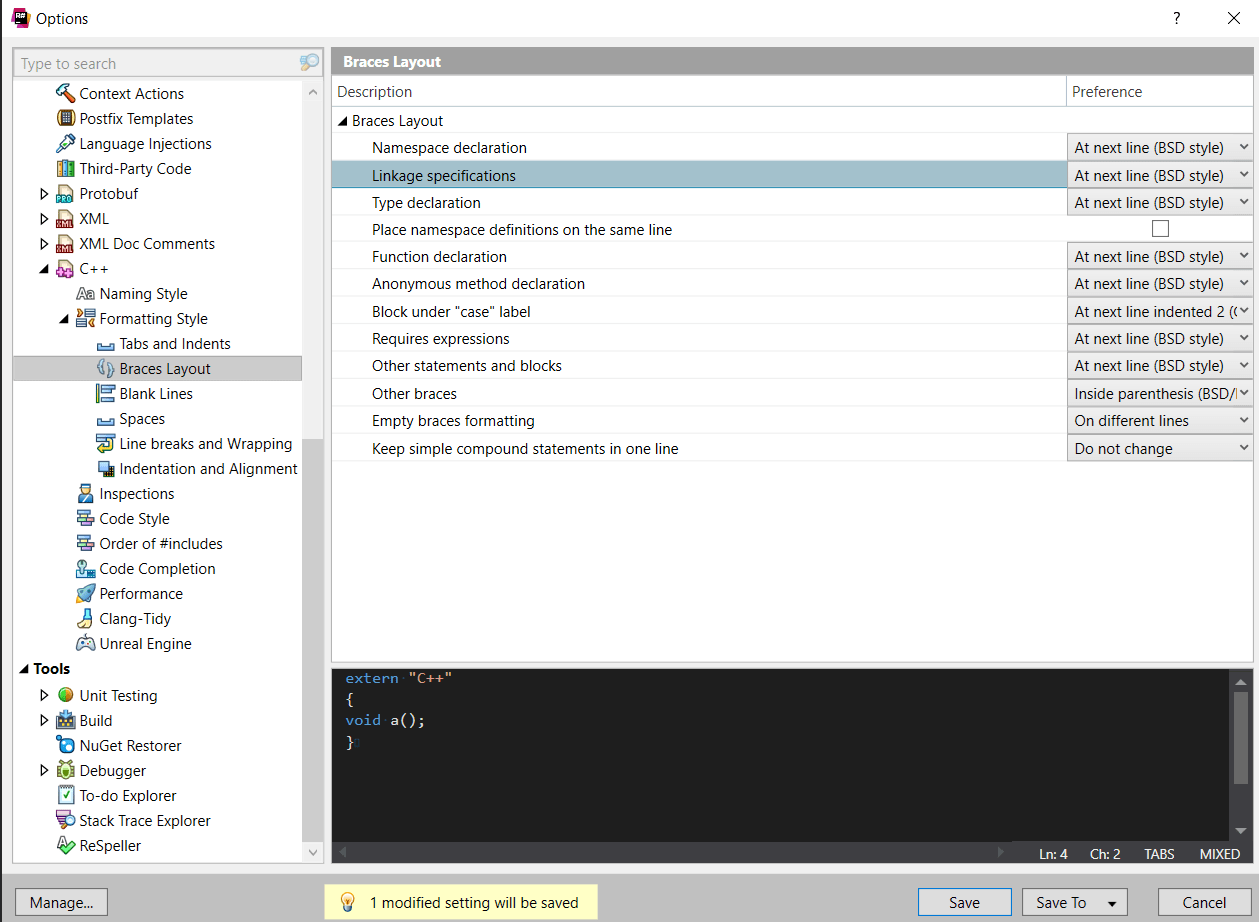Select the Braces Layout tree item
Viewport: 1259px width, 922px height.
[x=157, y=369]
